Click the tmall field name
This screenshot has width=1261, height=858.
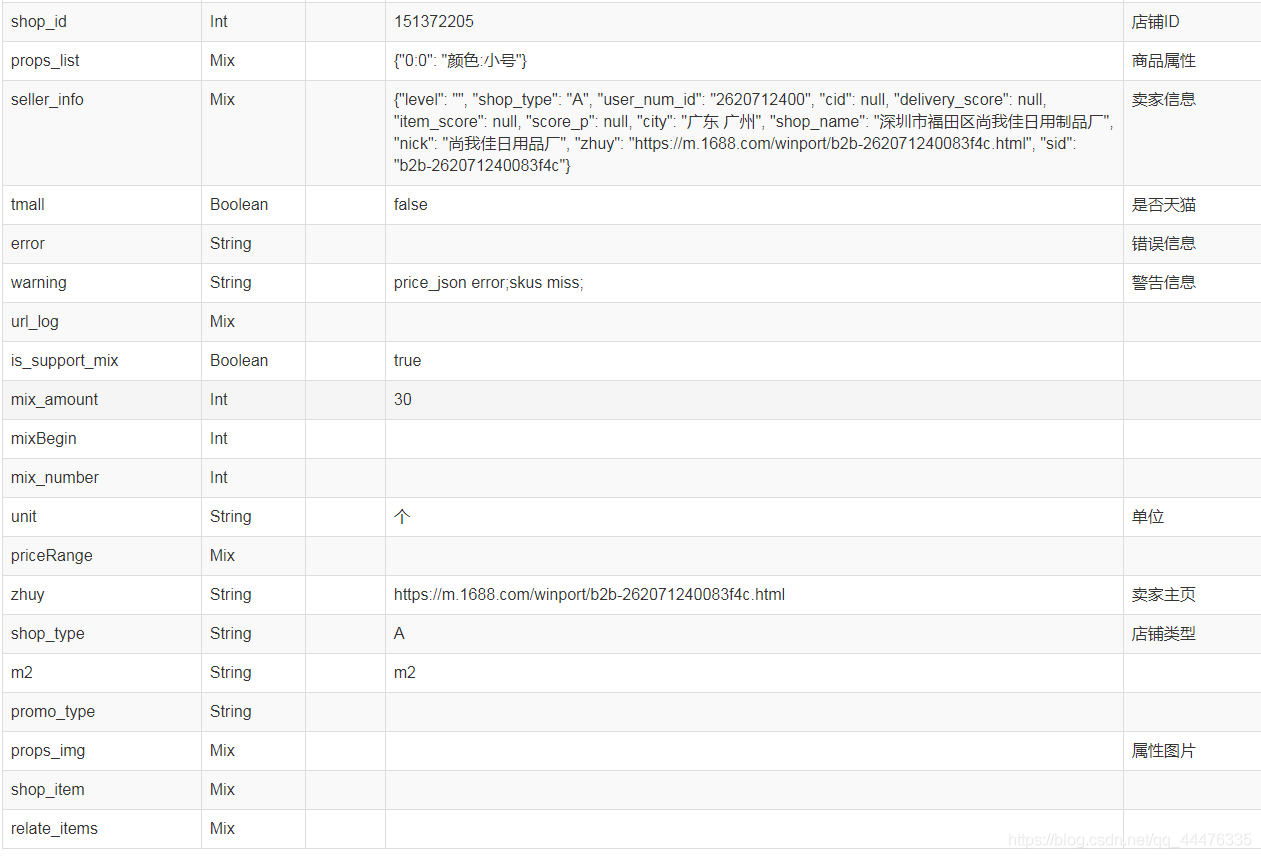click(x=28, y=205)
